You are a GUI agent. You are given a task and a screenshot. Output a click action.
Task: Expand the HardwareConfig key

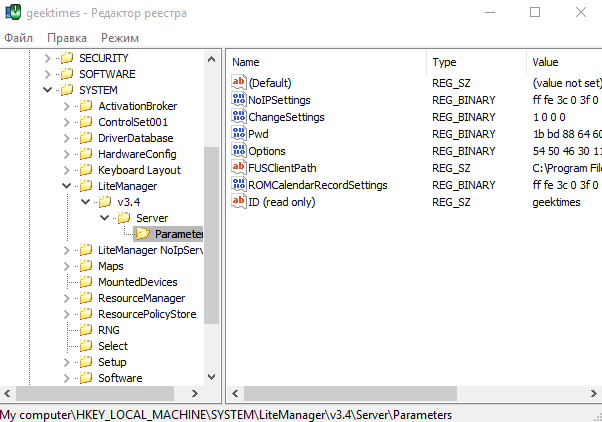pos(66,154)
